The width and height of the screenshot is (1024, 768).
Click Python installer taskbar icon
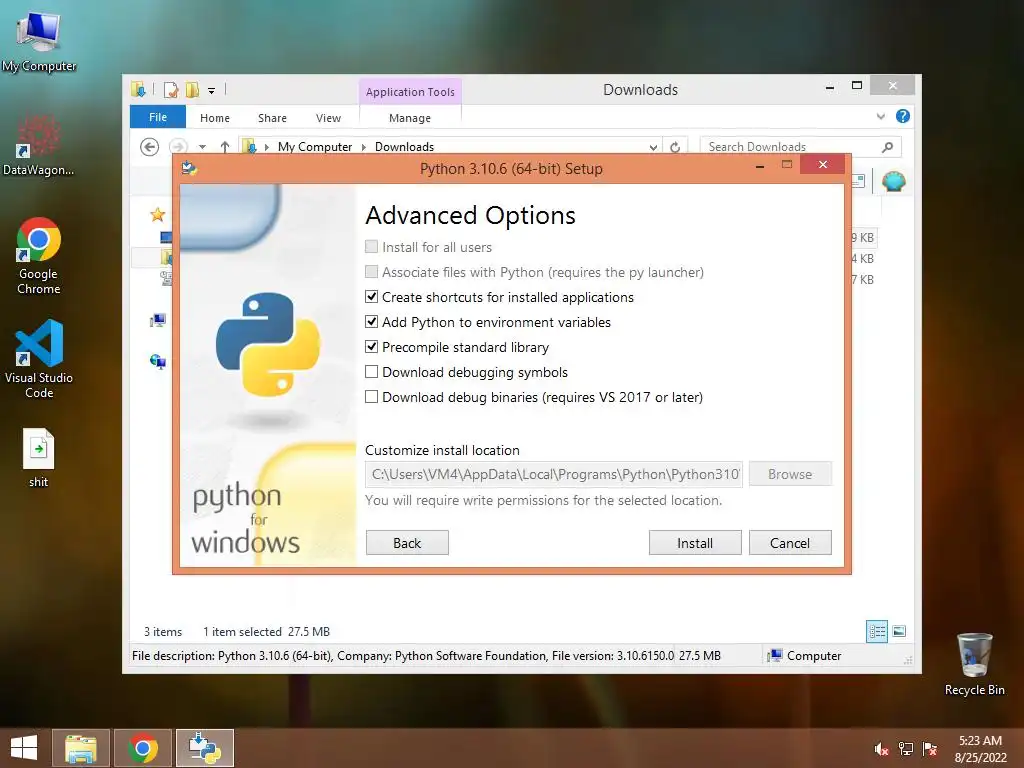coord(204,748)
